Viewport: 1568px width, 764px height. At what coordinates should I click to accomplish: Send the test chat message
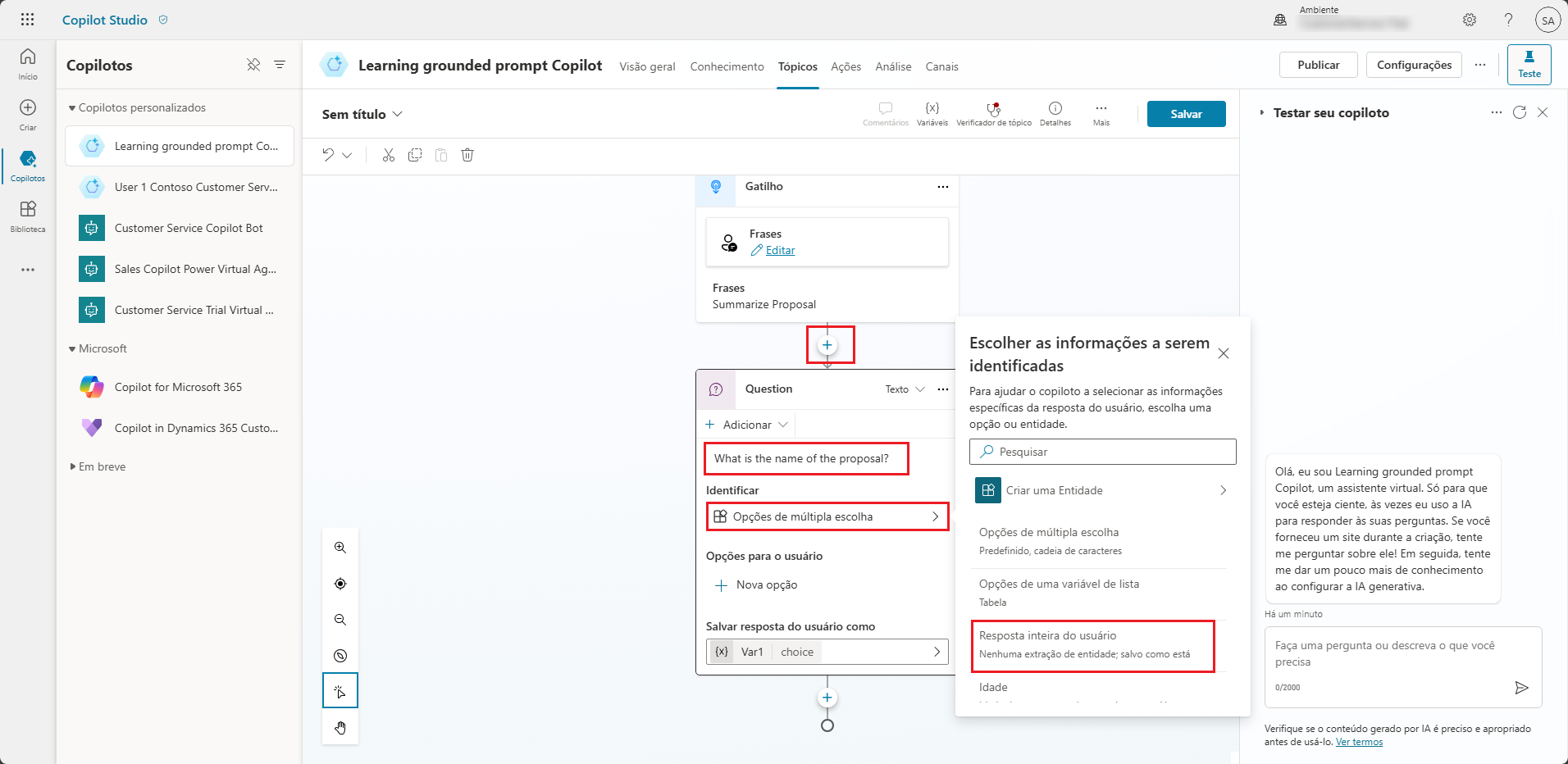tap(1521, 688)
